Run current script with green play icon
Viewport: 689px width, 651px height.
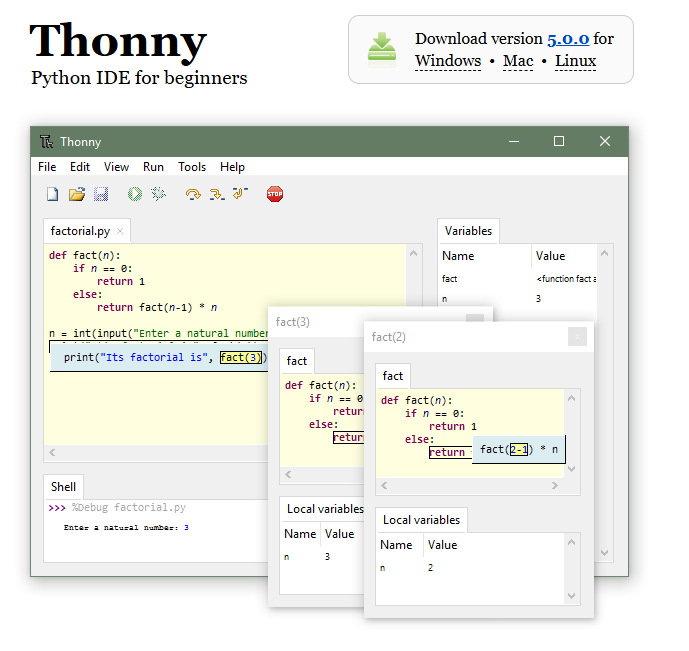click(135, 194)
